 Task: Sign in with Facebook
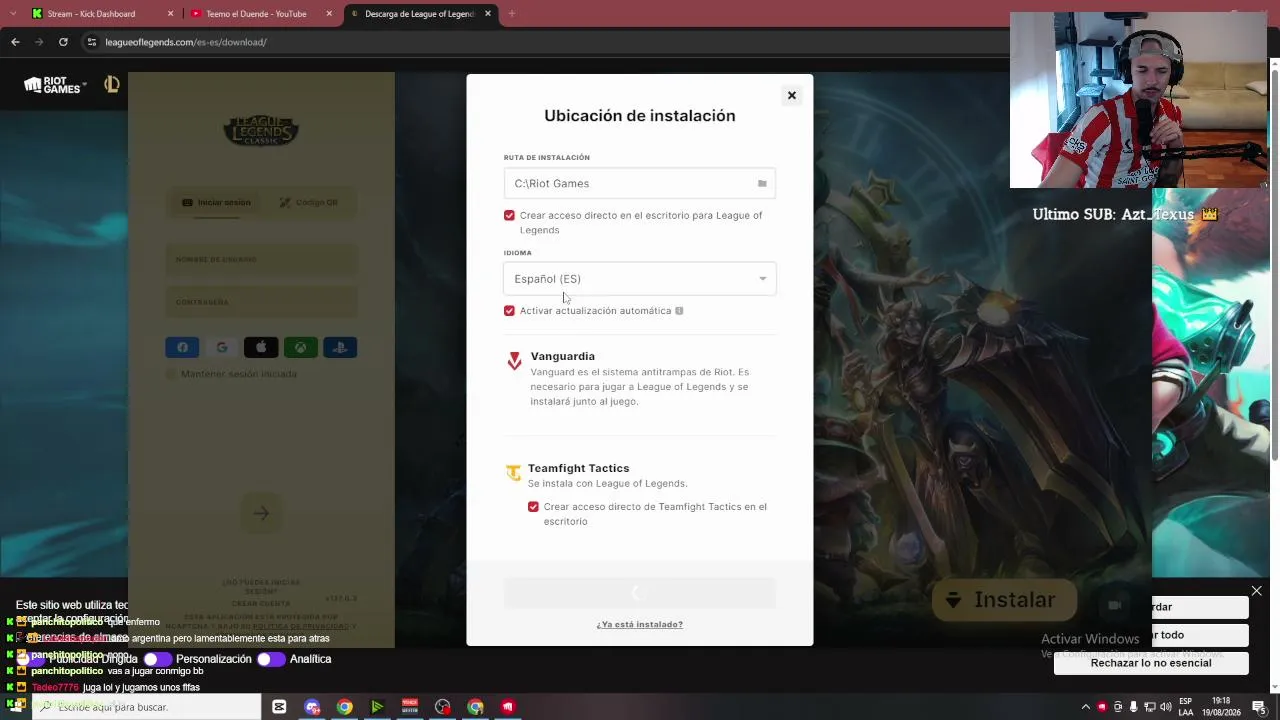182,348
